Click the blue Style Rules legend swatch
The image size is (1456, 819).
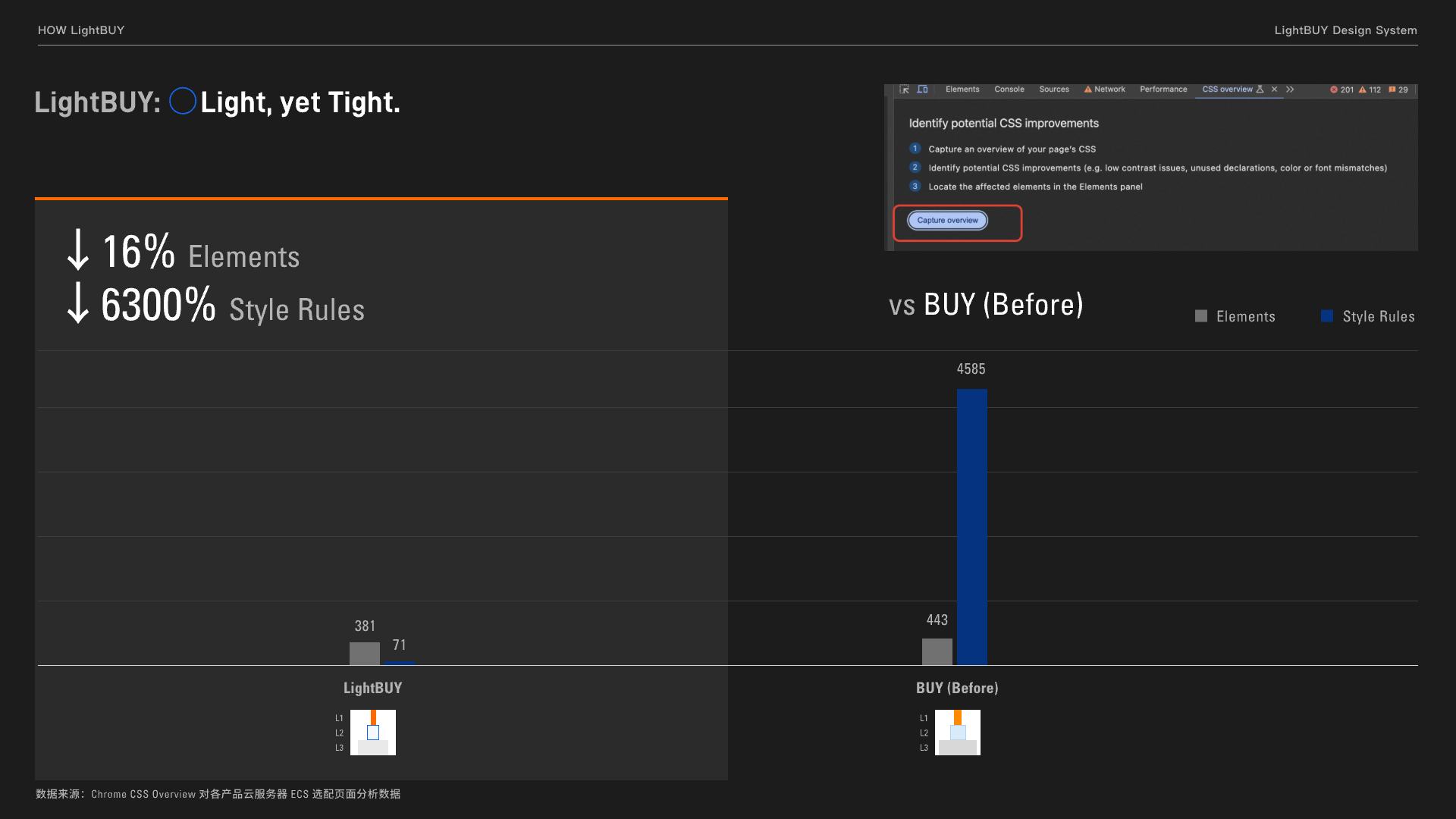(x=1327, y=316)
